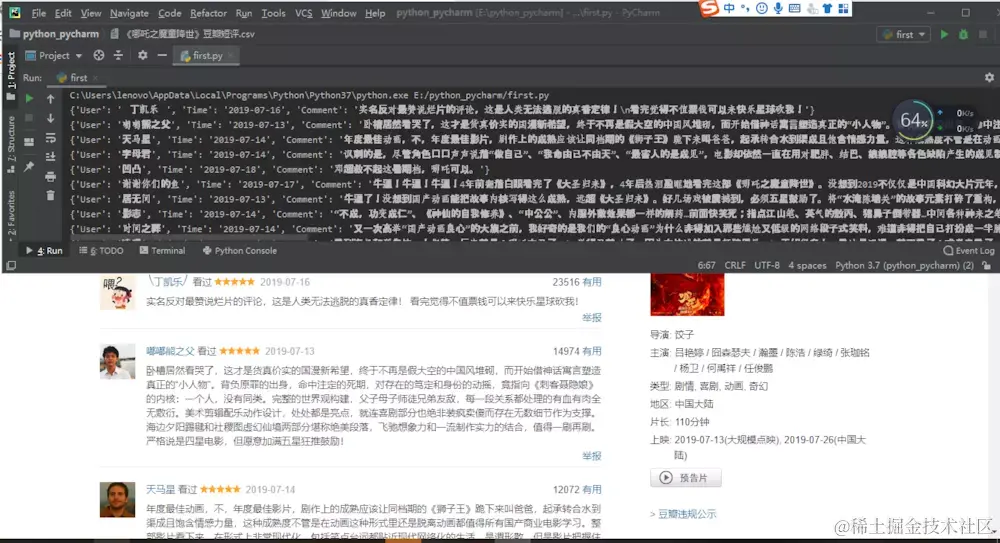Open the Edit menu
The image size is (1000, 543).
pos(63,13)
